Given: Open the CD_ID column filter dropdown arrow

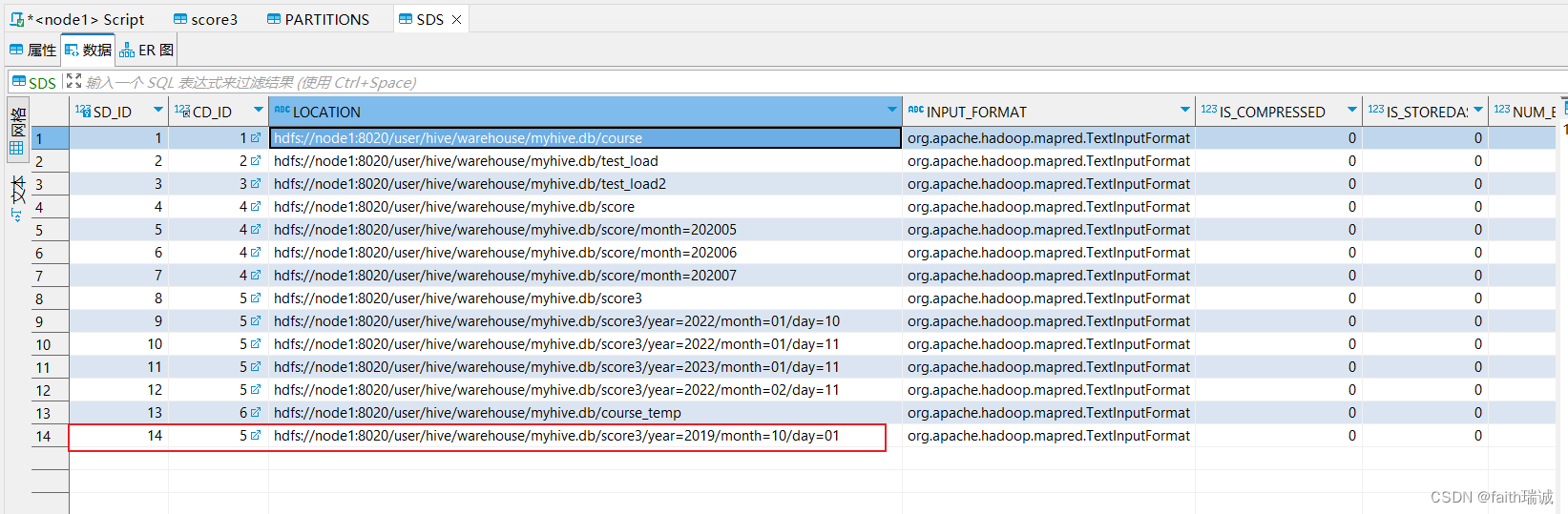Looking at the screenshot, I should point(258,111).
